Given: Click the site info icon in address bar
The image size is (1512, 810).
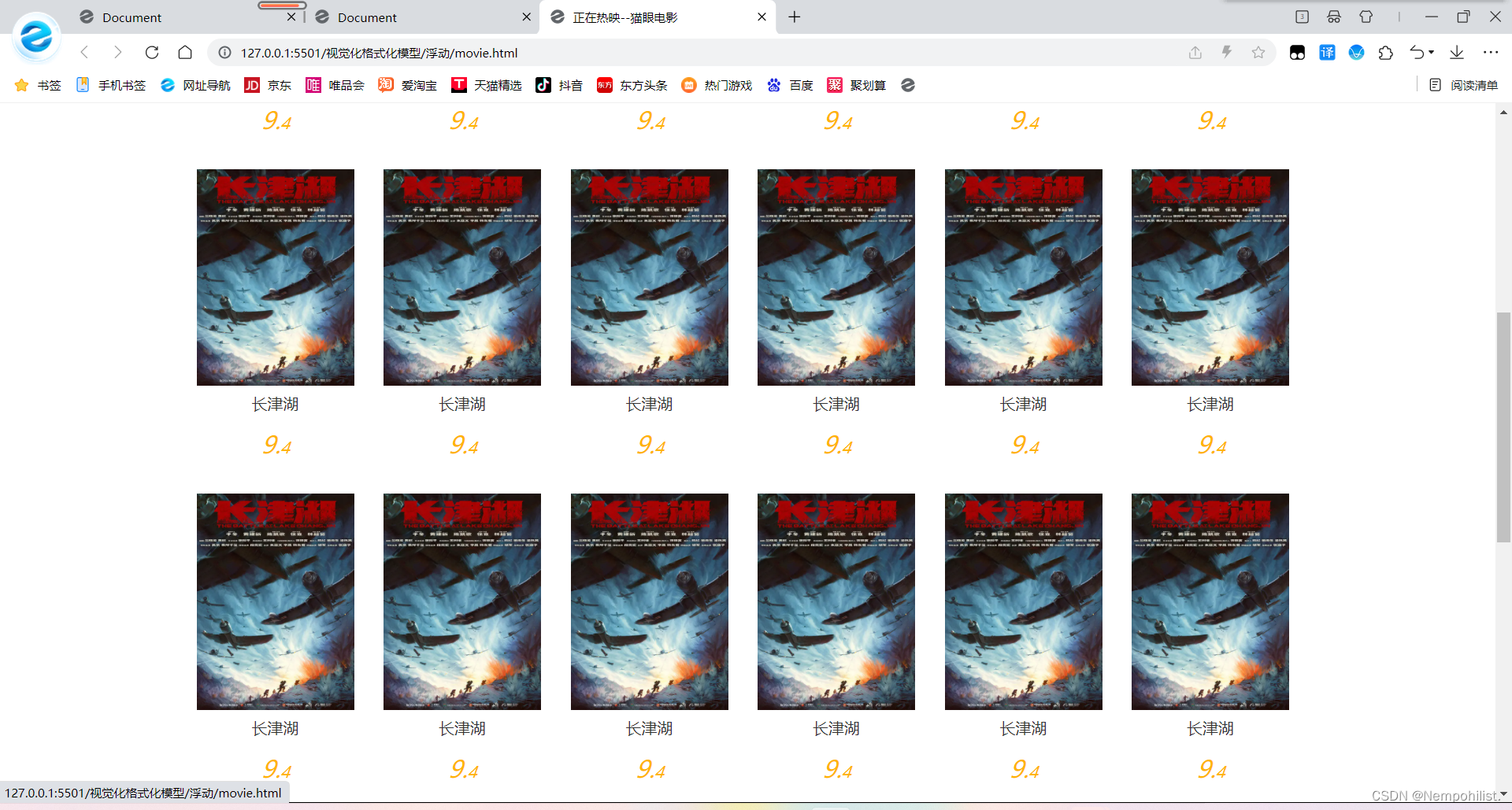Looking at the screenshot, I should click(224, 53).
